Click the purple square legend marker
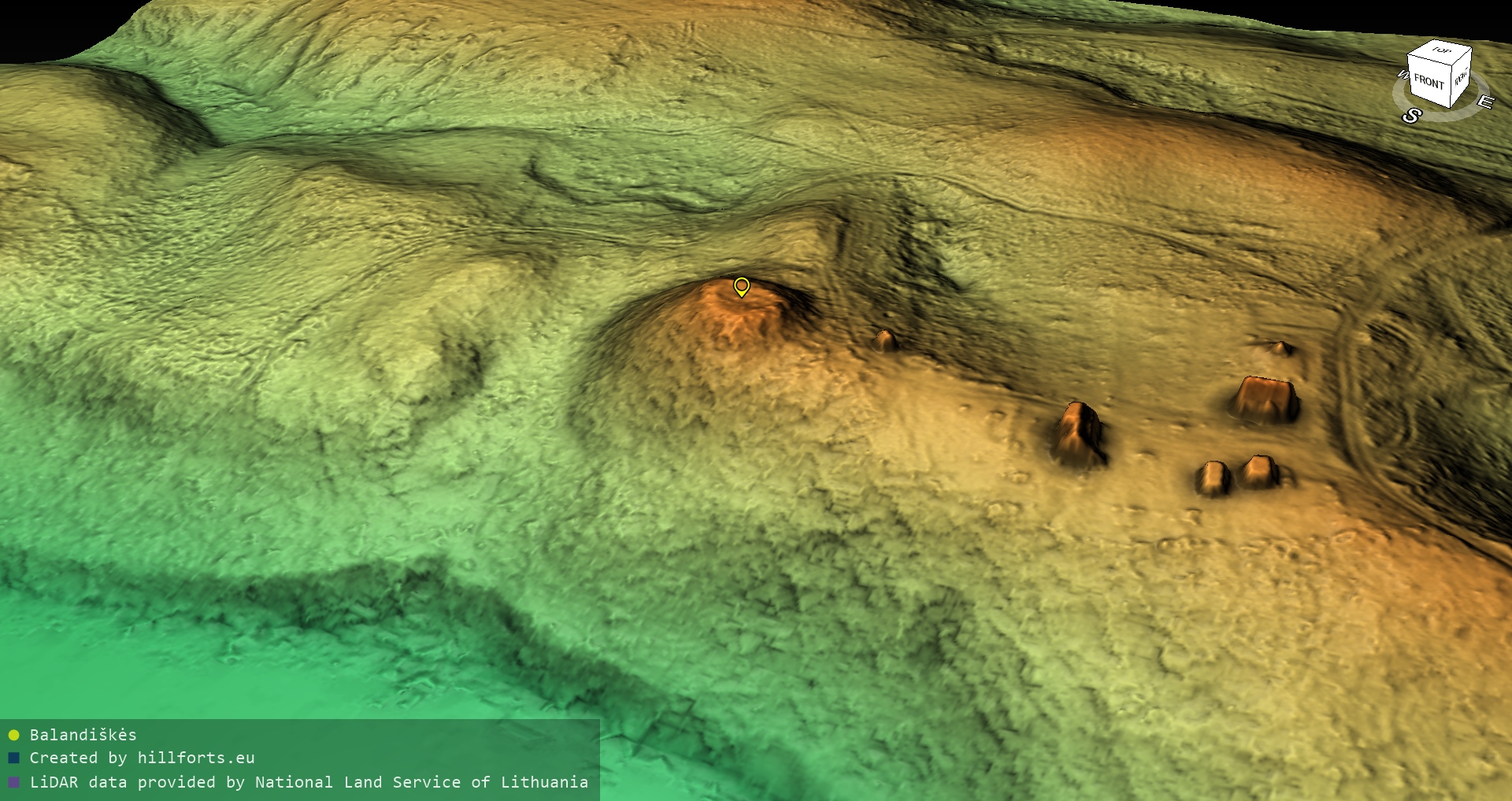The height and width of the screenshot is (801, 1512). [13, 783]
